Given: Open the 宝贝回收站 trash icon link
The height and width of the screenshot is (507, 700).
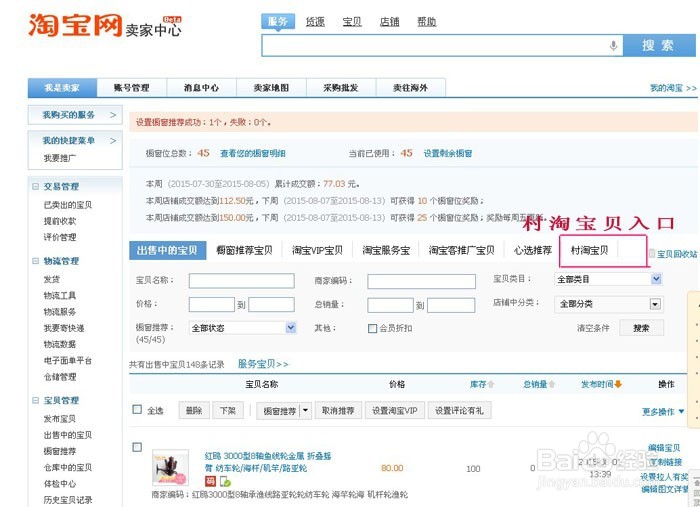Looking at the screenshot, I should click(652, 254).
